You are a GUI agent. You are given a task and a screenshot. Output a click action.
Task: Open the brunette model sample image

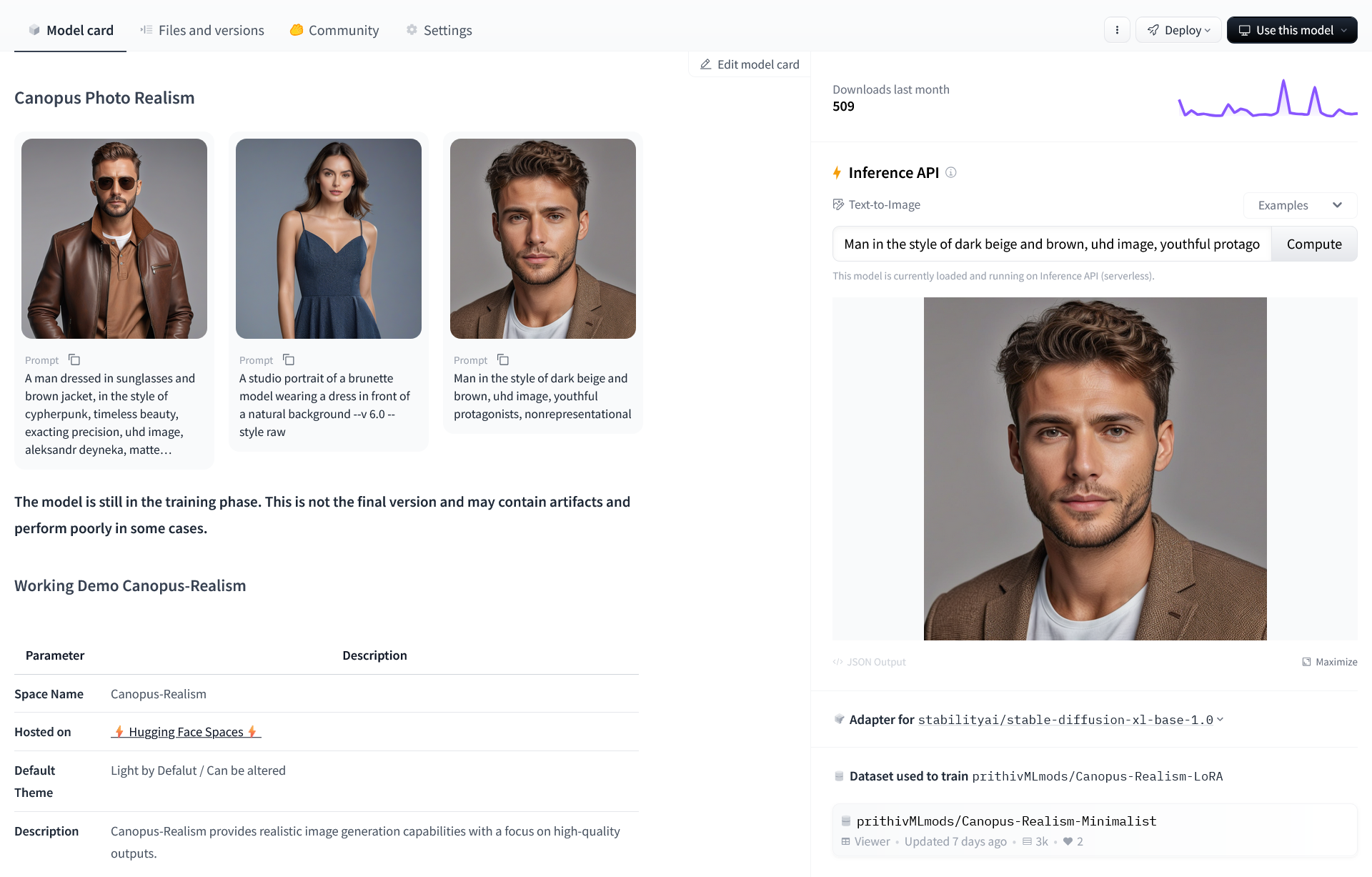[329, 239]
